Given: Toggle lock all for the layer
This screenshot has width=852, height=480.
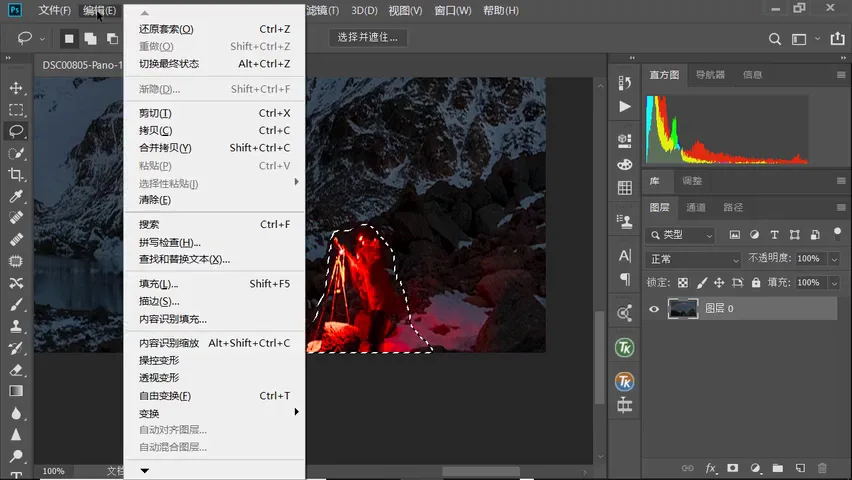Looking at the screenshot, I should pos(756,282).
